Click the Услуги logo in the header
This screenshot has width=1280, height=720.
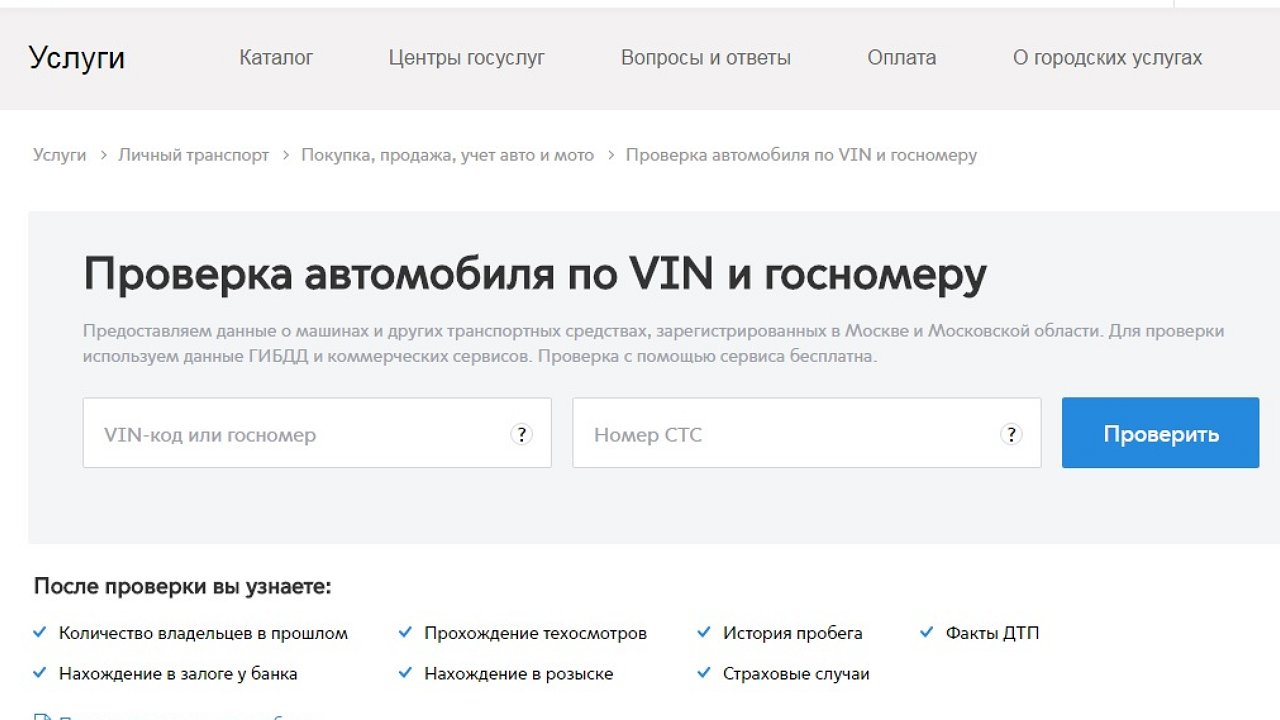tap(77, 58)
